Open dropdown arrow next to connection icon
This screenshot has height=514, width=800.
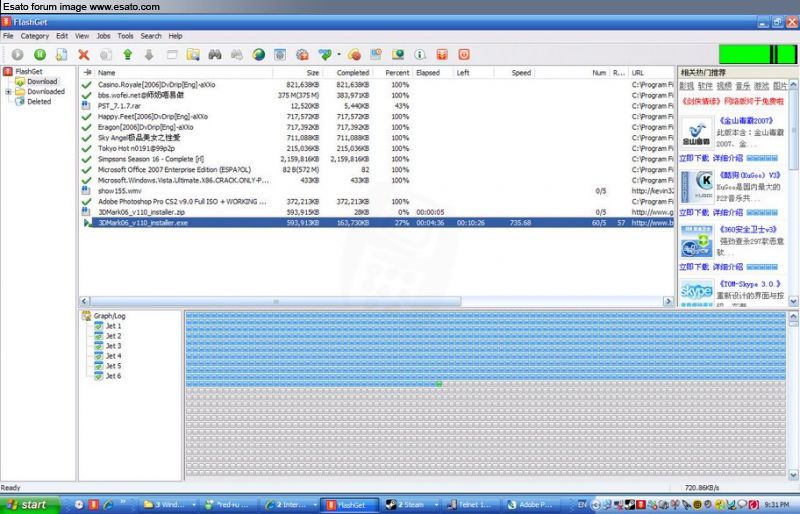click(339, 55)
